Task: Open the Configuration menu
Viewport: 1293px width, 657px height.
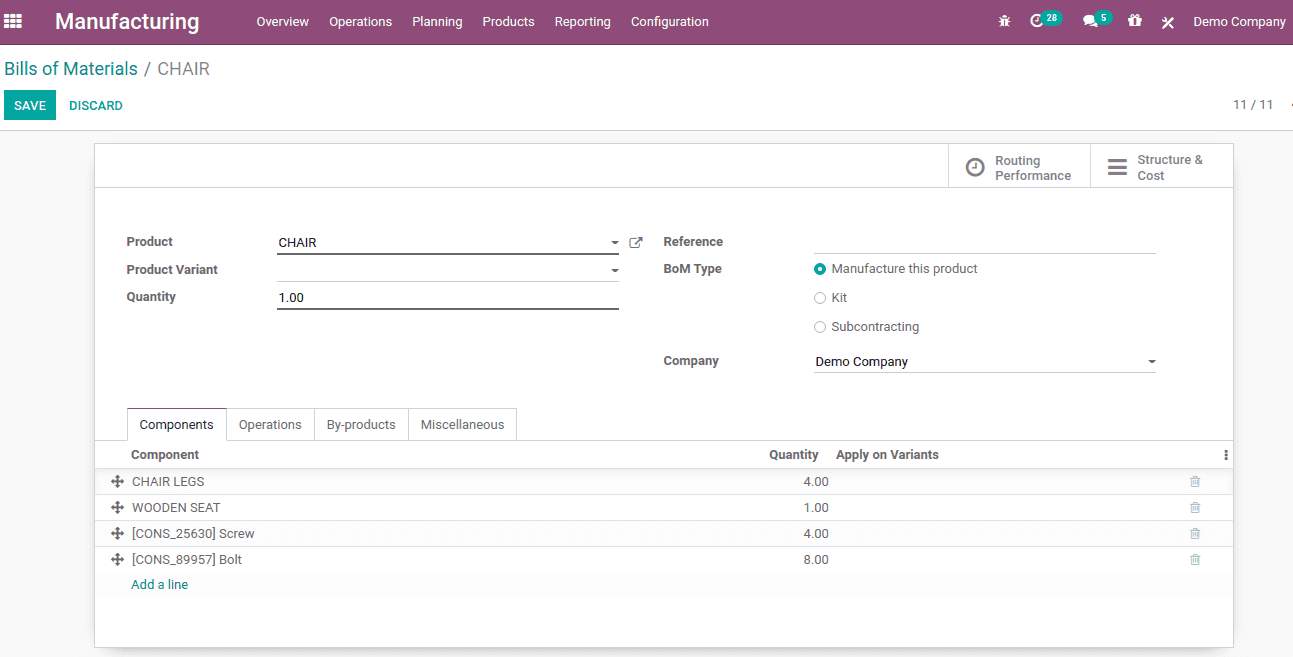Action: click(x=670, y=22)
